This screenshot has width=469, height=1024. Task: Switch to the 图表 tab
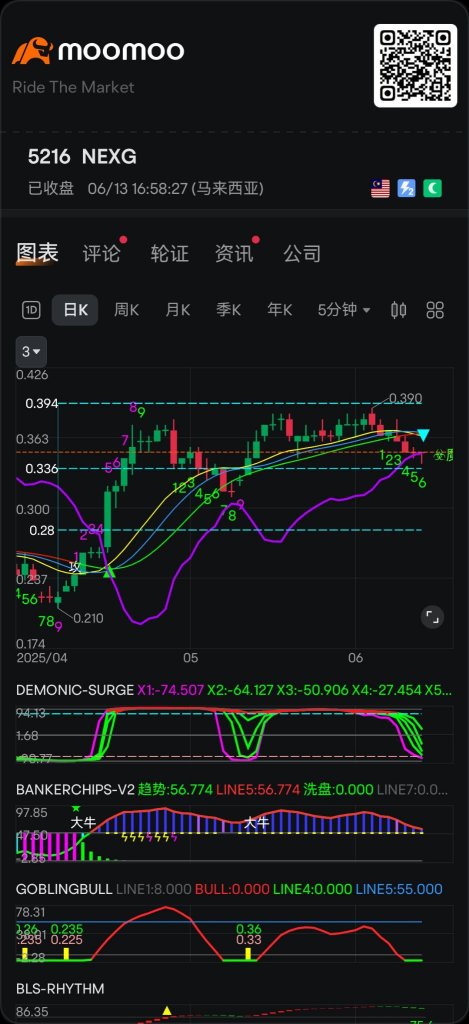pyautogui.click(x=37, y=253)
